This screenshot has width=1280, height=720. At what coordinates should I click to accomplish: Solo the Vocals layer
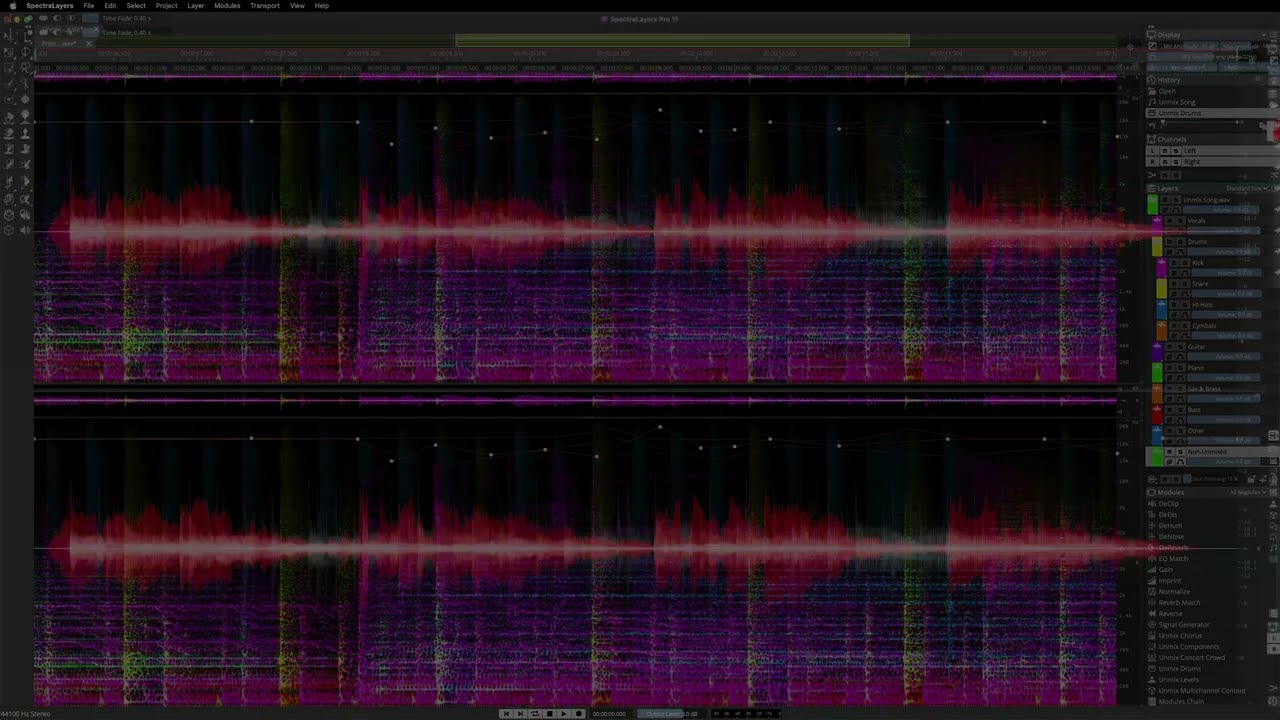(1180, 221)
